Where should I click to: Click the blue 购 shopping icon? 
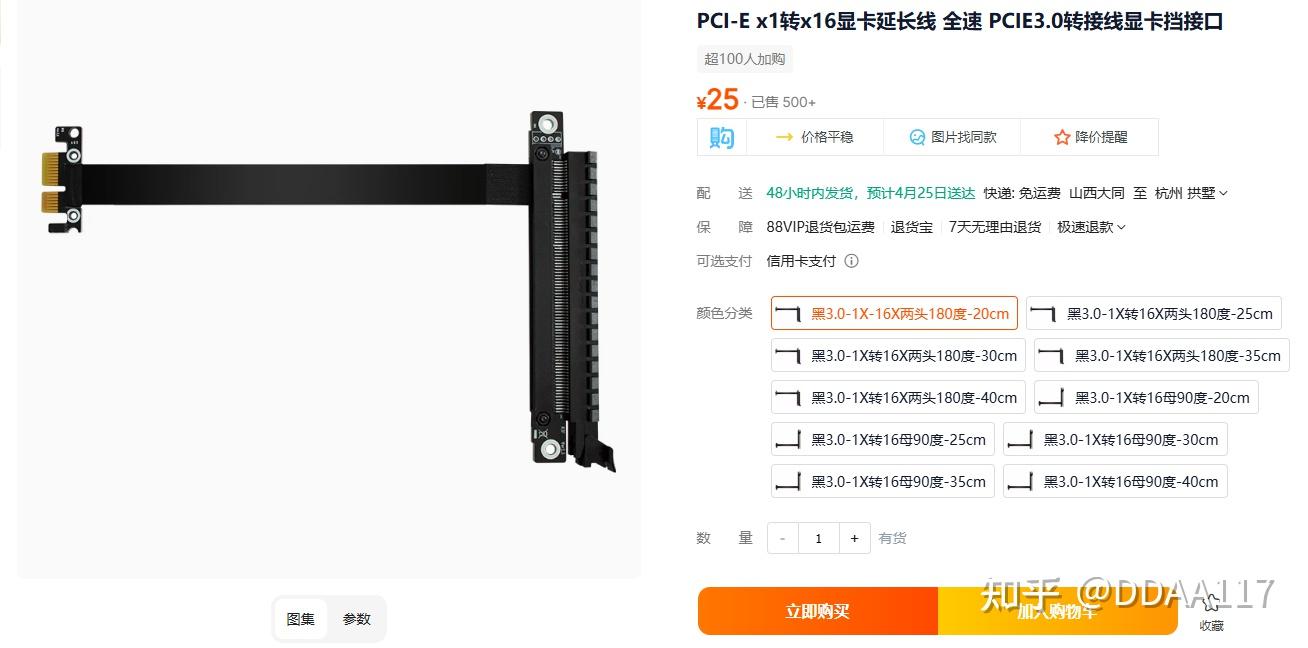[x=722, y=137]
